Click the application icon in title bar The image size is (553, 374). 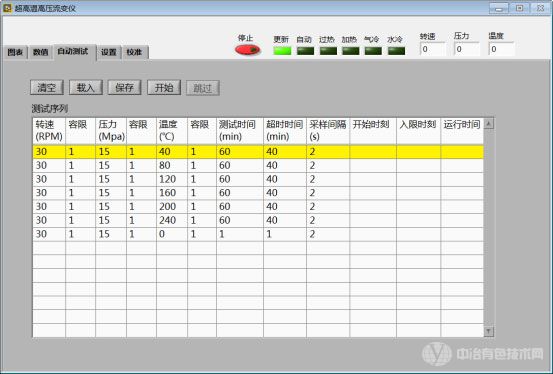pyautogui.click(x=7, y=8)
